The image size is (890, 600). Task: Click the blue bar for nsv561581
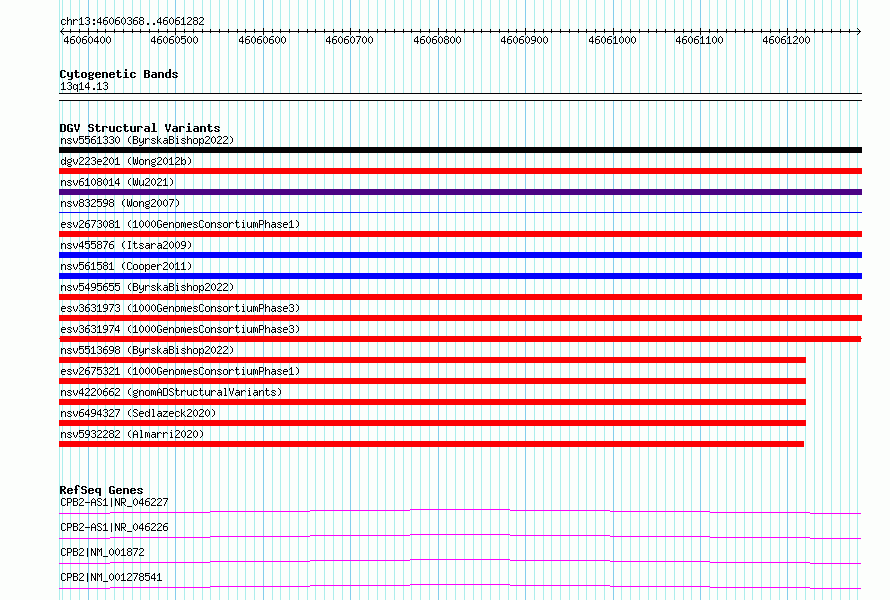coord(460,276)
